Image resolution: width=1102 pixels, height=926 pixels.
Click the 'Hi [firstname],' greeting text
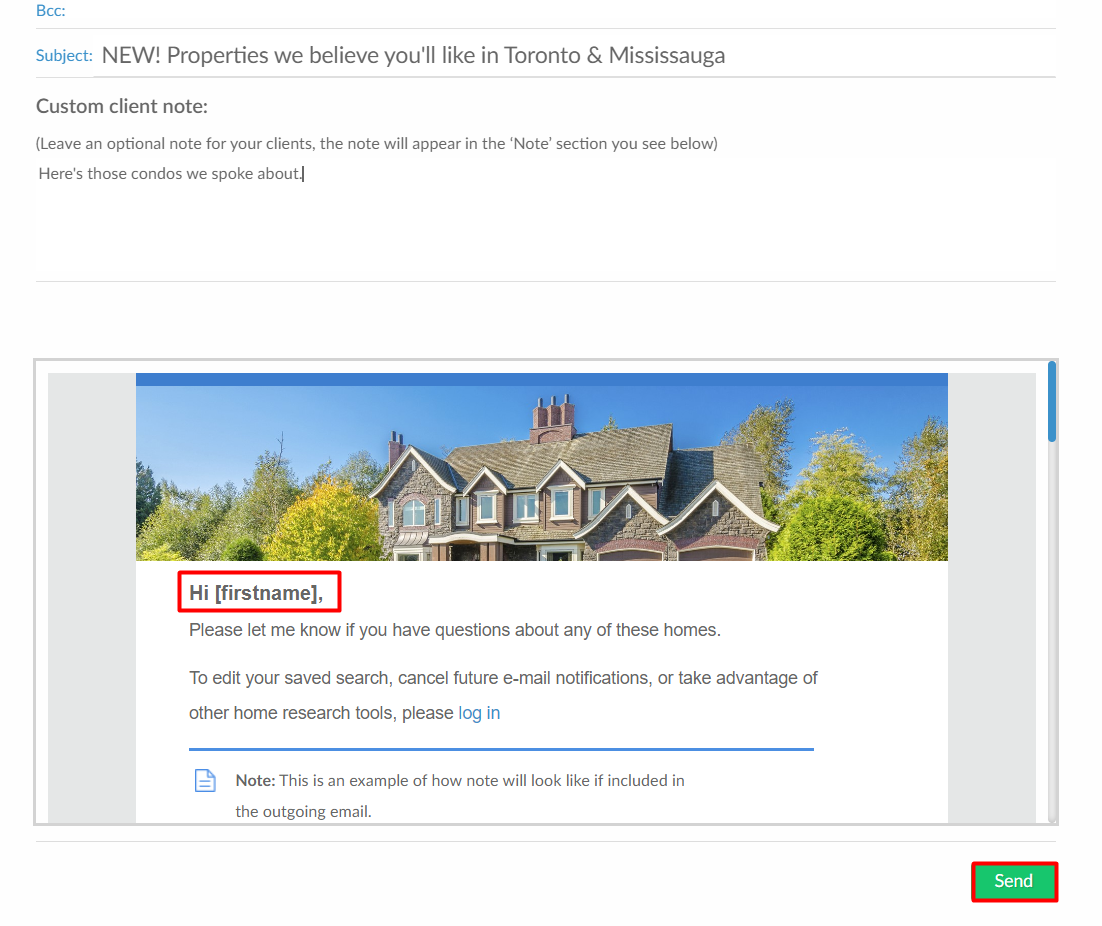(x=256, y=592)
